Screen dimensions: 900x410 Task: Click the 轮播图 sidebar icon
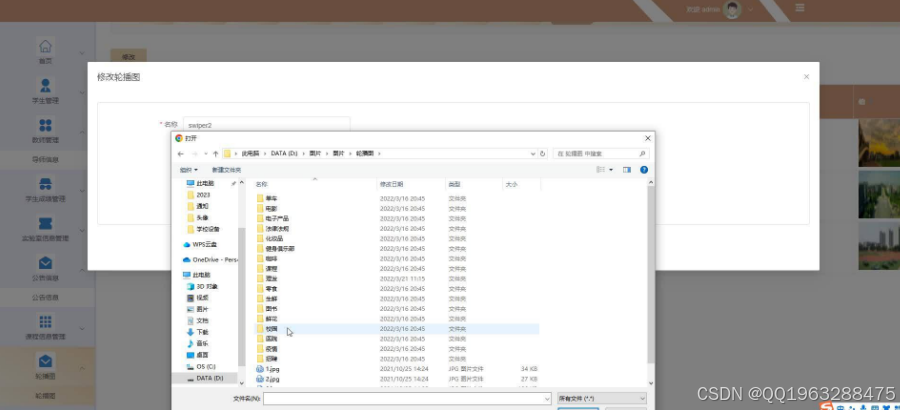tap(45, 361)
